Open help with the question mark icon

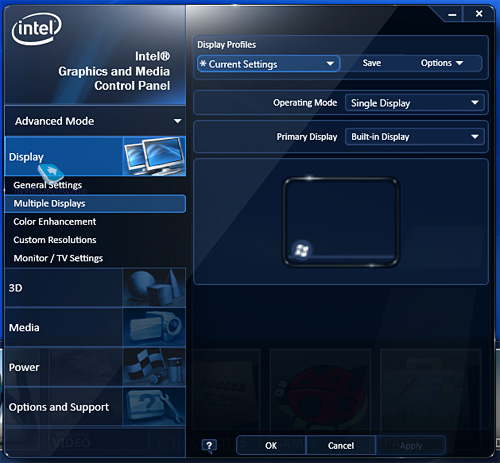click(x=209, y=446)
